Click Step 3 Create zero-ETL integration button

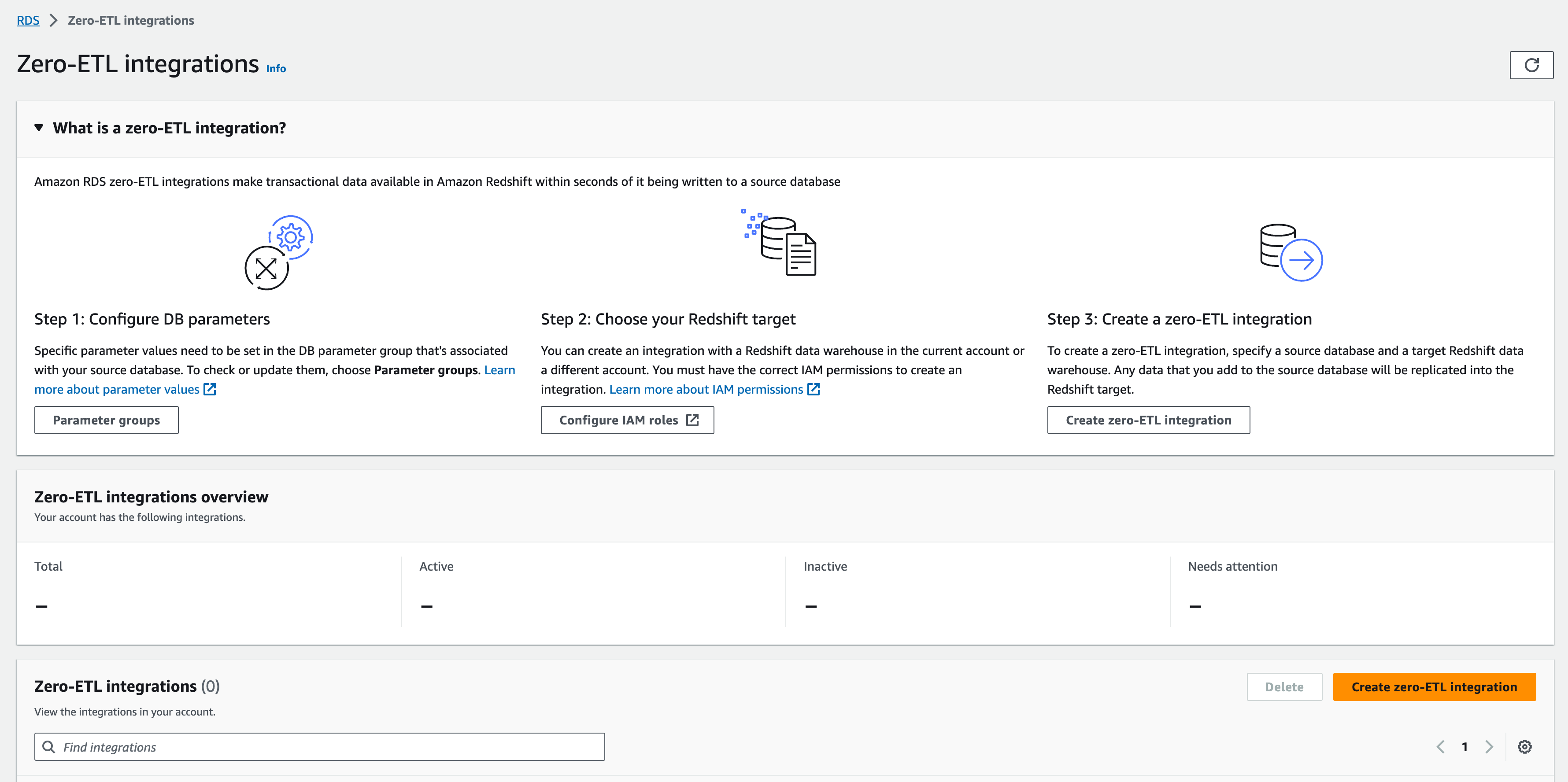1148,420
